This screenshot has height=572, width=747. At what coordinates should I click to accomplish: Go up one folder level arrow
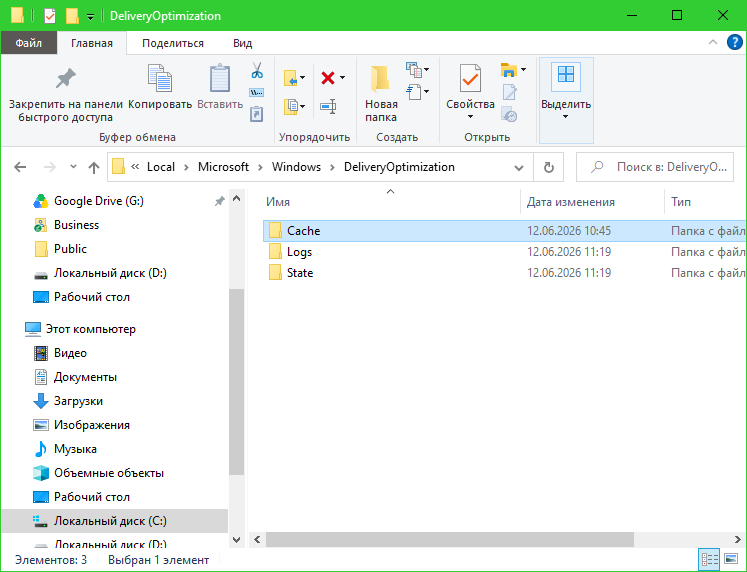click(x=94, y=167)
